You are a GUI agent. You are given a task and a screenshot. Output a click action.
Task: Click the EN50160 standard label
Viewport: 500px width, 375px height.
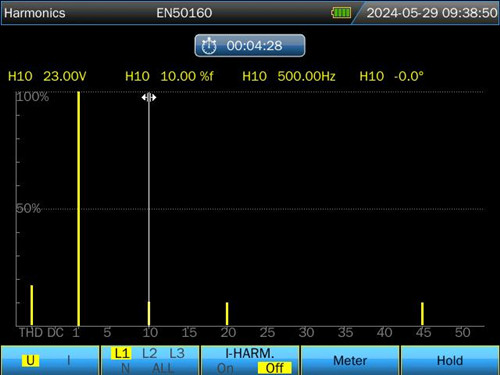[x=184, y=13]
